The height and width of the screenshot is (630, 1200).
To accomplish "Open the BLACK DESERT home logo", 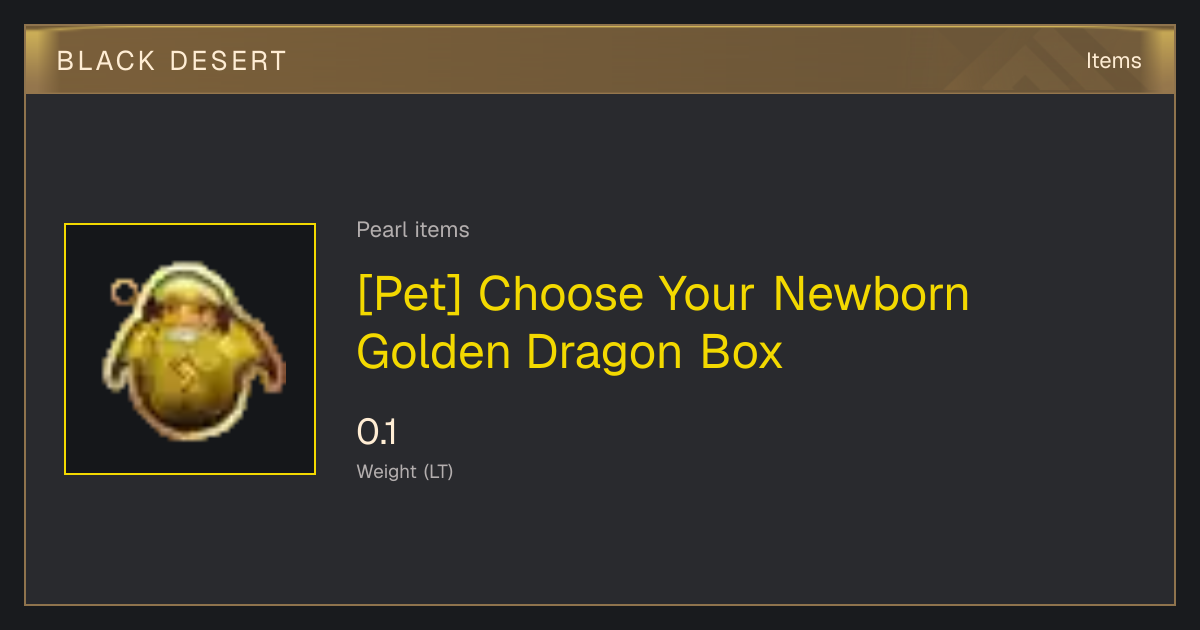I will [x=172, y=61].
